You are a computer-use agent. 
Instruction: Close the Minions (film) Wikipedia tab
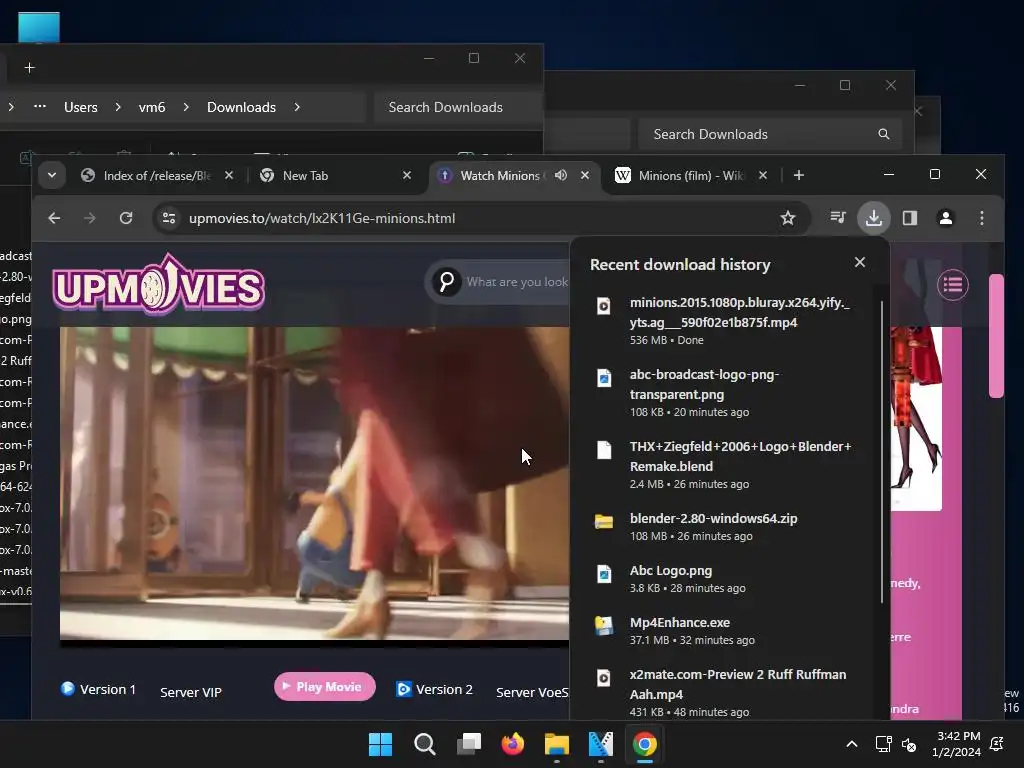(x=763, y=175)
